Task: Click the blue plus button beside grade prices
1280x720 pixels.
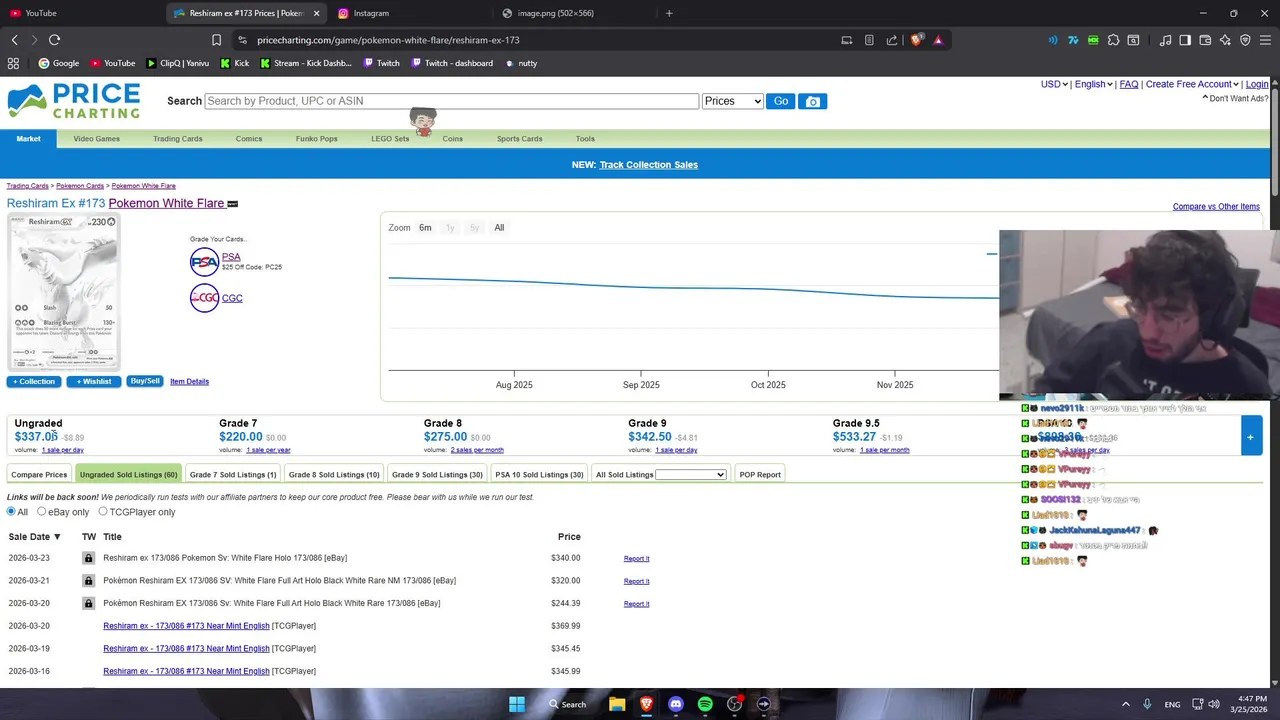Action: (1250, 437)
